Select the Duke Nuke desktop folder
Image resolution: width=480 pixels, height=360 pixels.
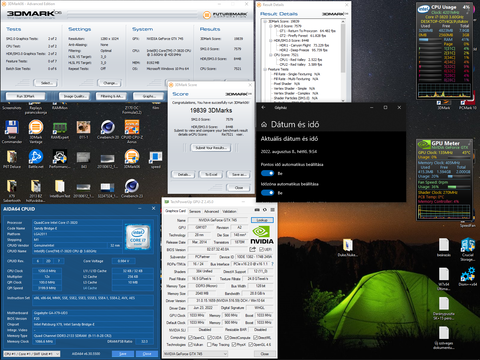348,247
